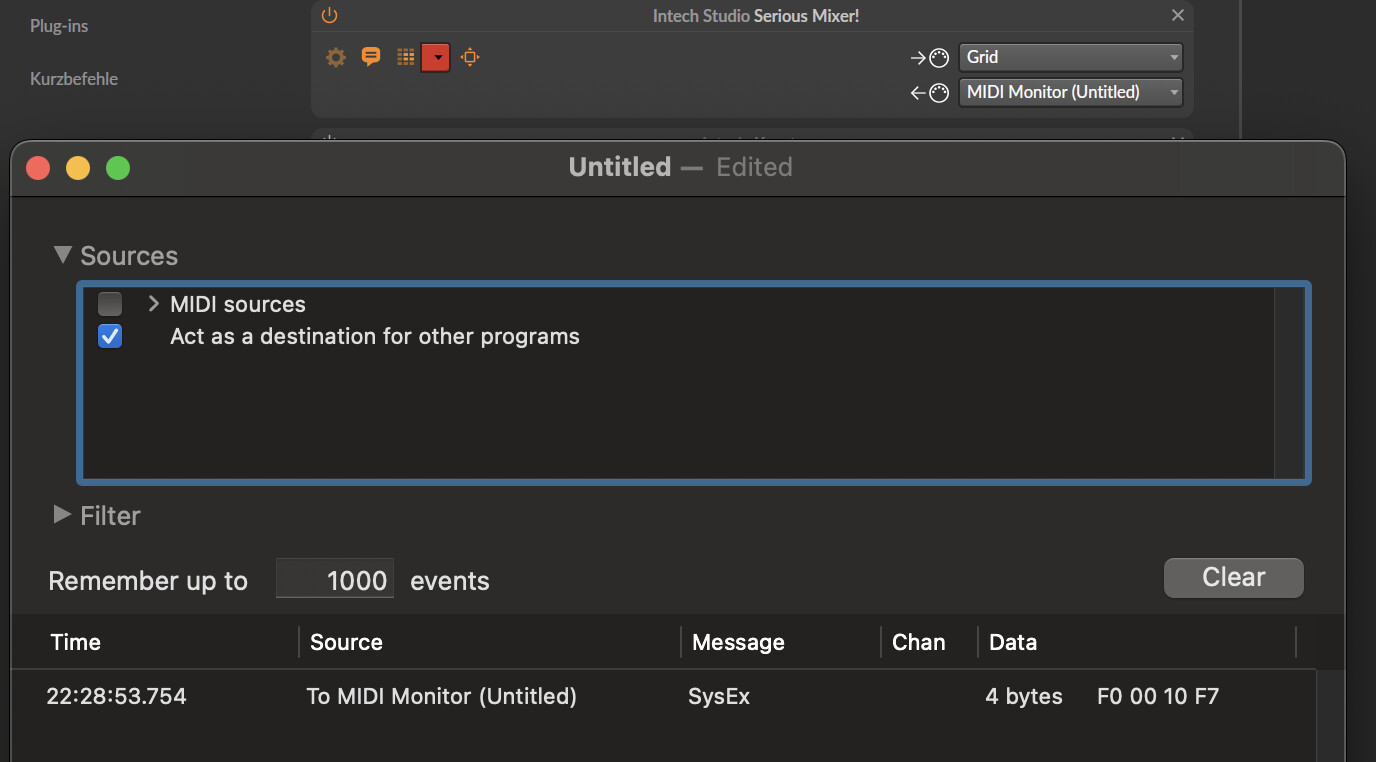Enable the MIDI sources checkbox
Image resolution: width=1376 pixels, height=762 pixels.
tap(110, 304)
